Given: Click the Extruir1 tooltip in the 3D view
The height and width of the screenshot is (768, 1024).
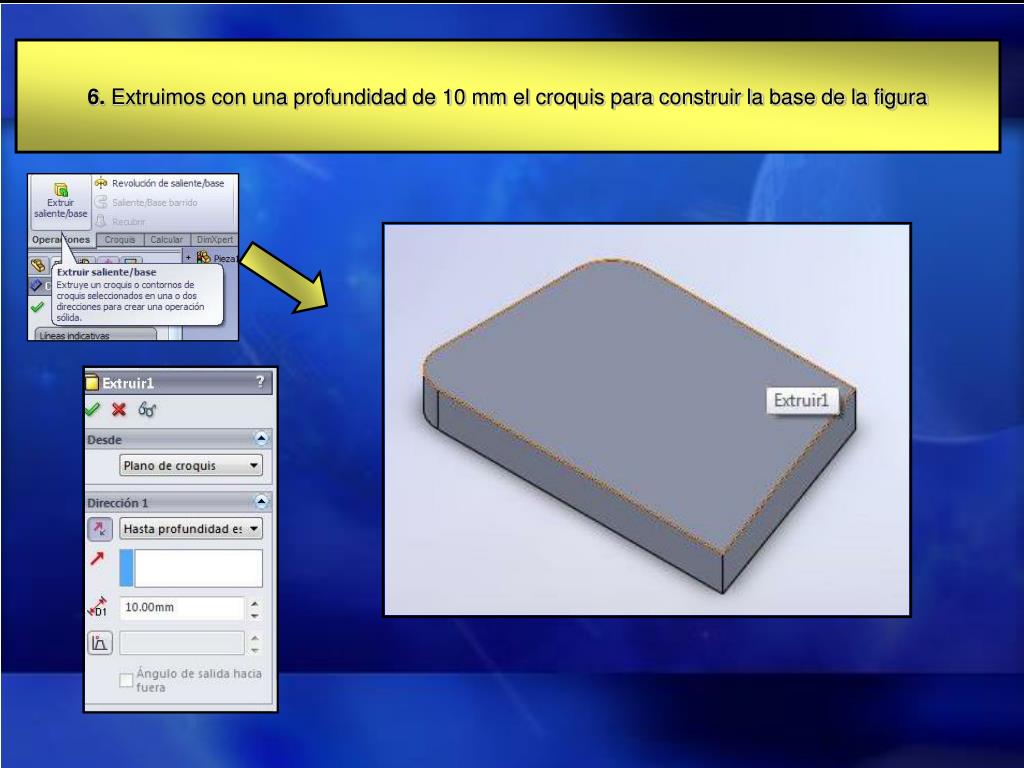Looking at the screenshot, I should 801,400.
